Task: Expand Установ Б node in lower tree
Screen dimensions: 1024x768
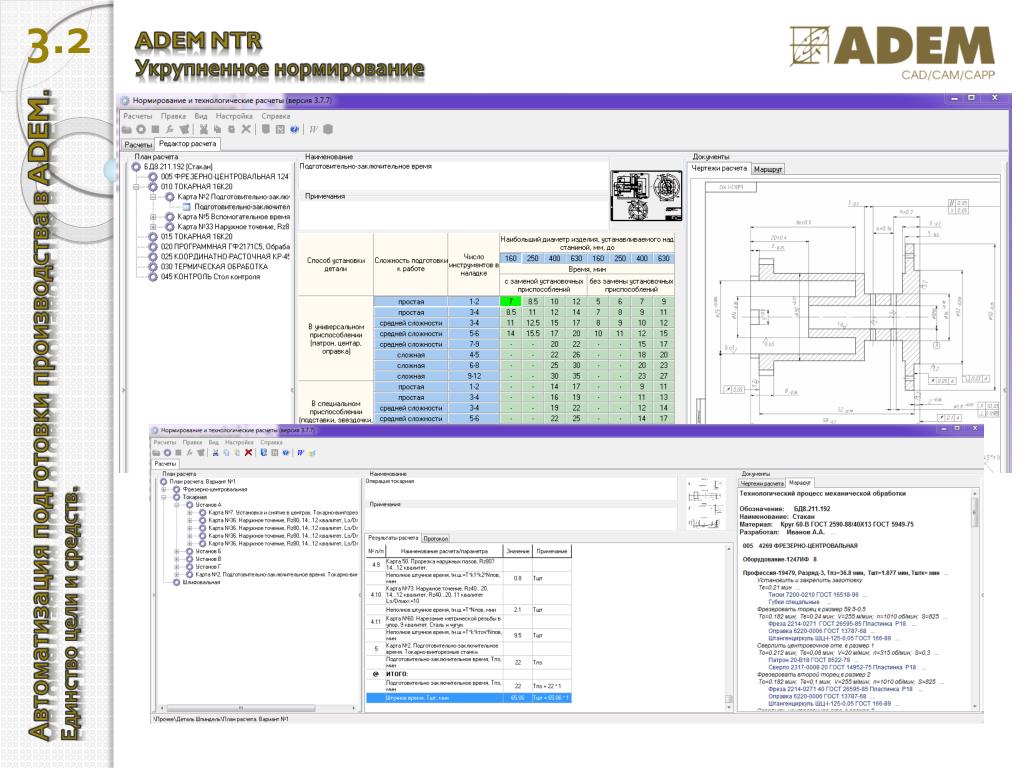Action: point(176,551)
